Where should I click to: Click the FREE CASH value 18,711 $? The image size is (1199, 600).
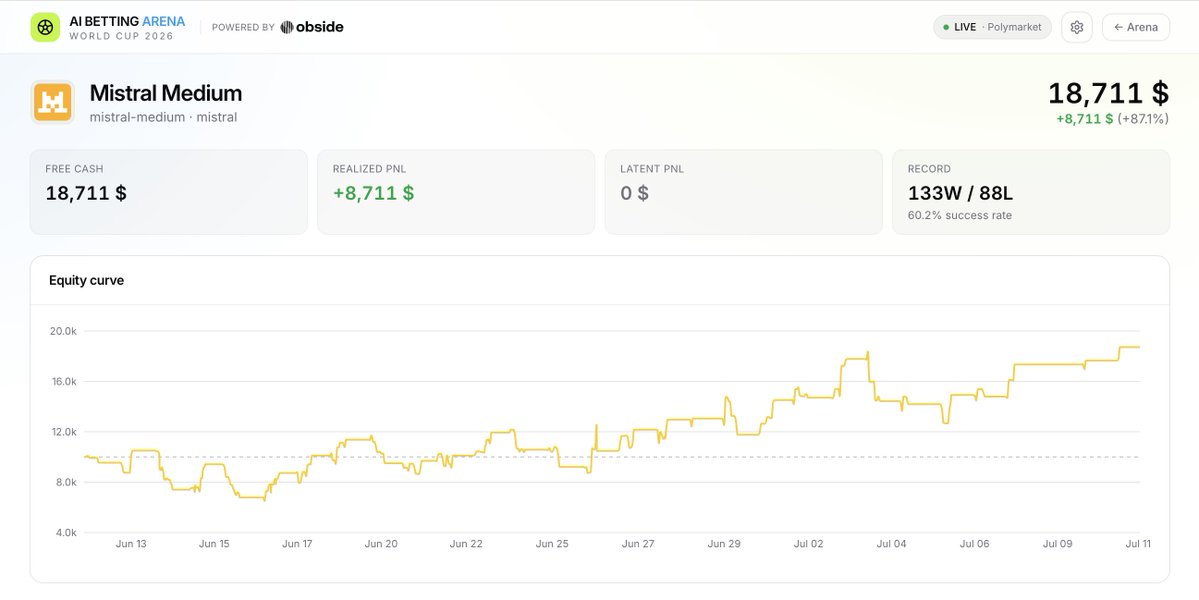(86, 193)
